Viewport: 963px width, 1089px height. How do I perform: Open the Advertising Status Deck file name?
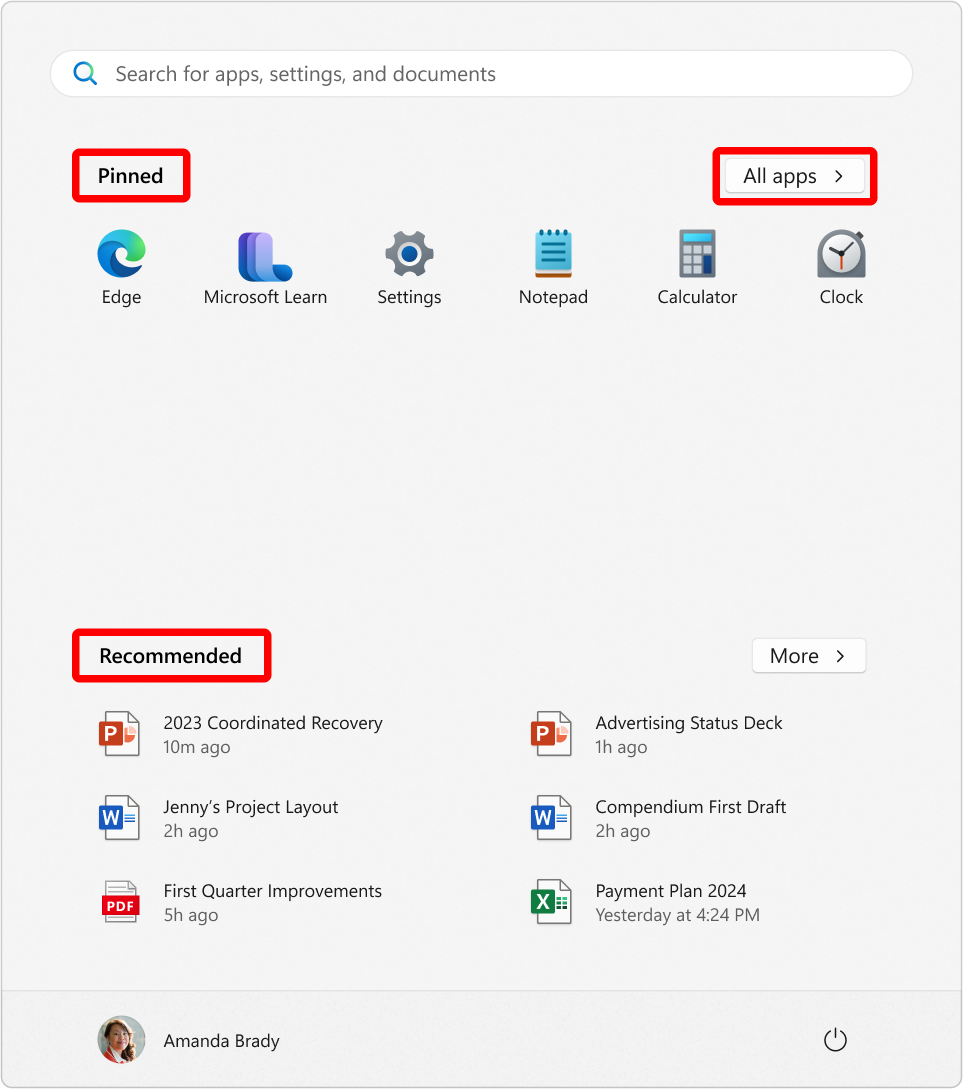point(689,723)
